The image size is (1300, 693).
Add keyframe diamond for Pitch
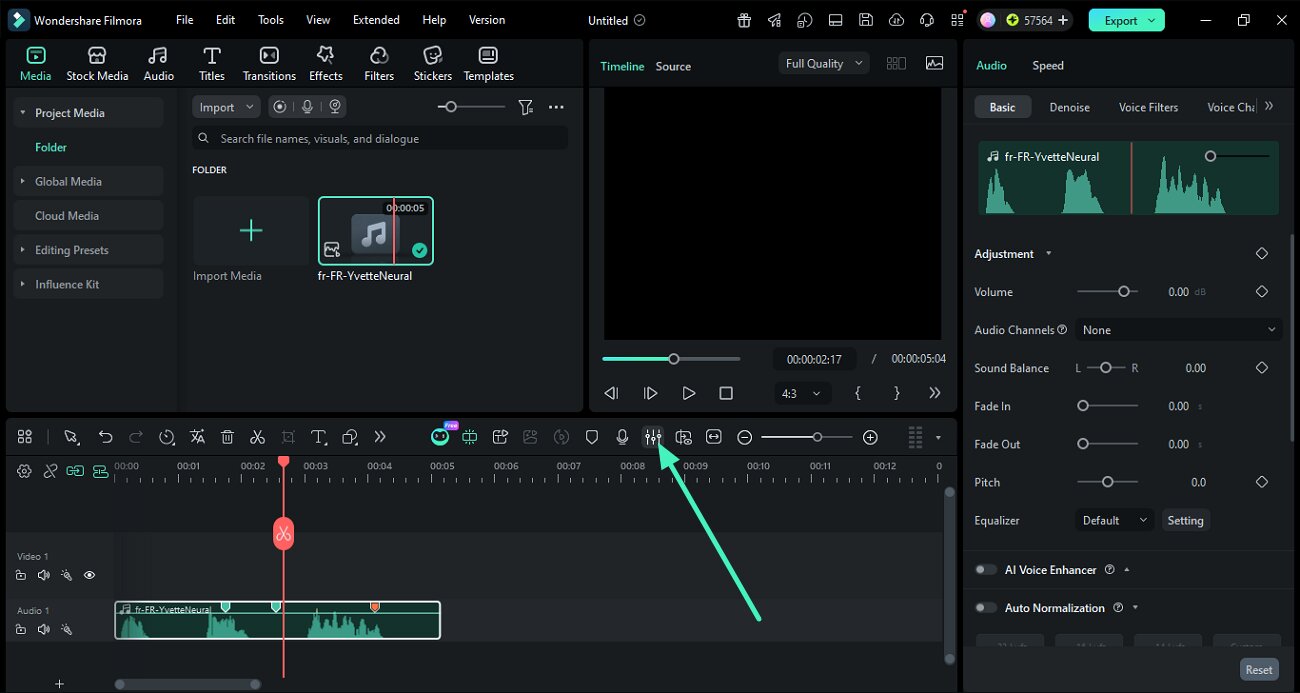1261,482
